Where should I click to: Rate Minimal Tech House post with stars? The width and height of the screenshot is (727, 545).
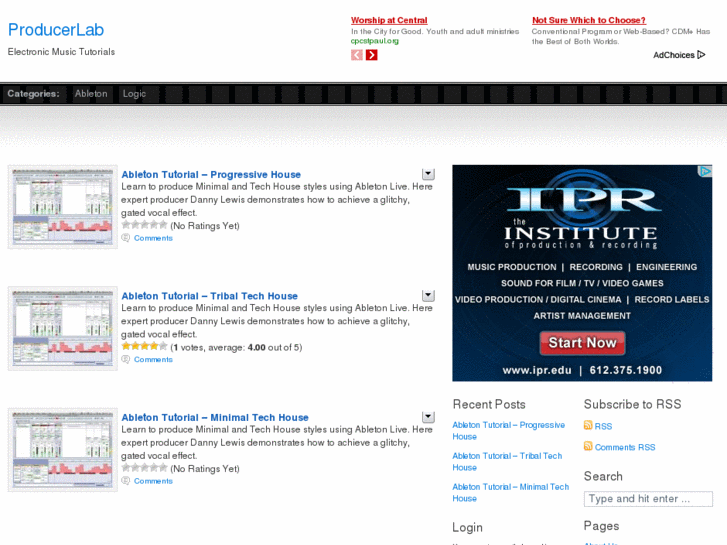click(144, 468)
